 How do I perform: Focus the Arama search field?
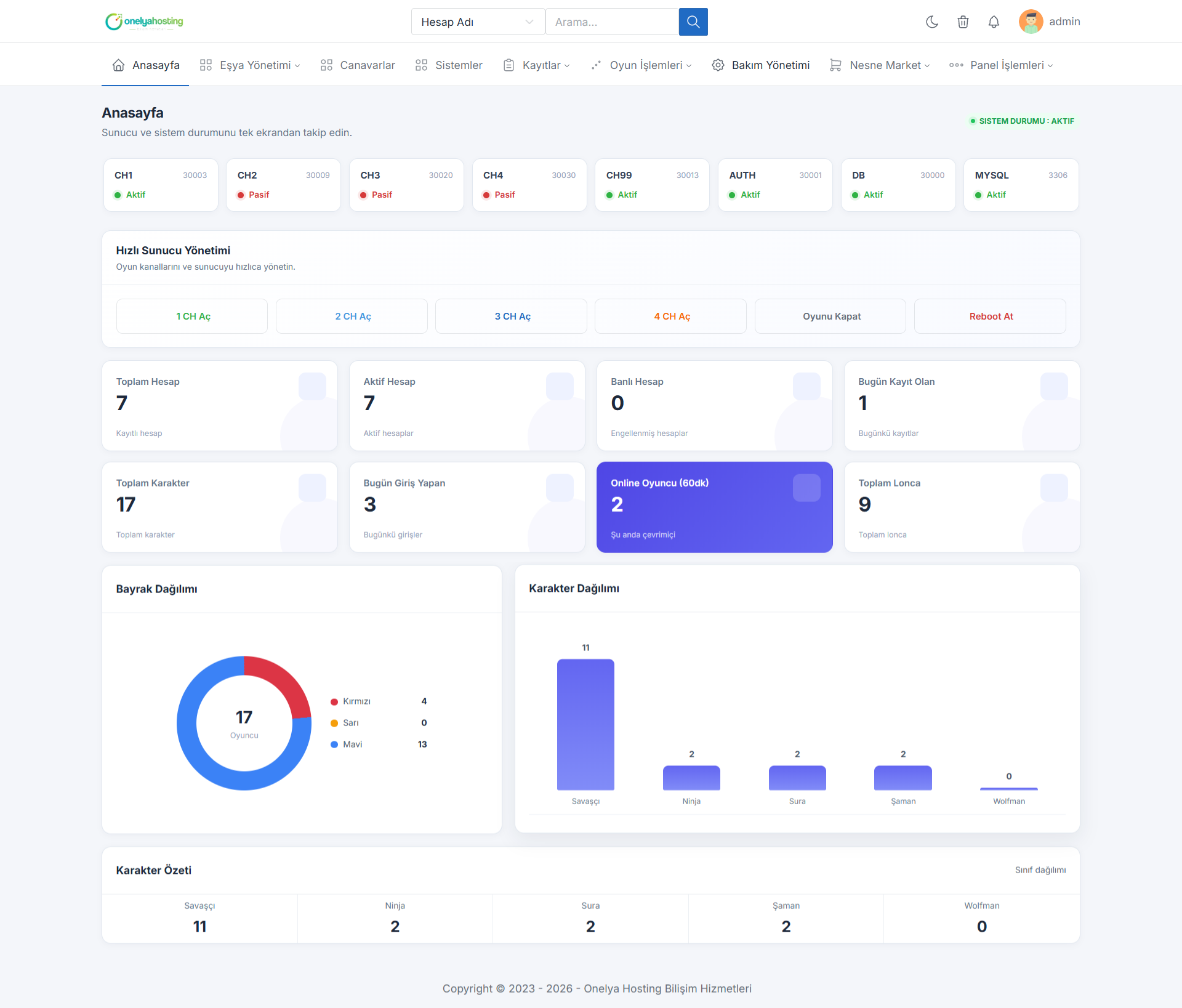(x=612, y=22)
